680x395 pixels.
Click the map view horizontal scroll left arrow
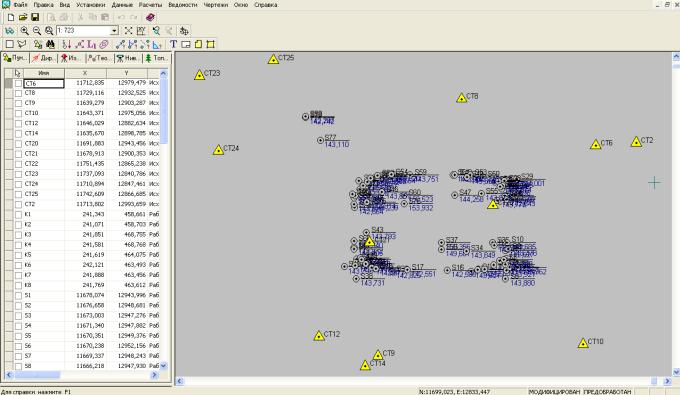180,381
